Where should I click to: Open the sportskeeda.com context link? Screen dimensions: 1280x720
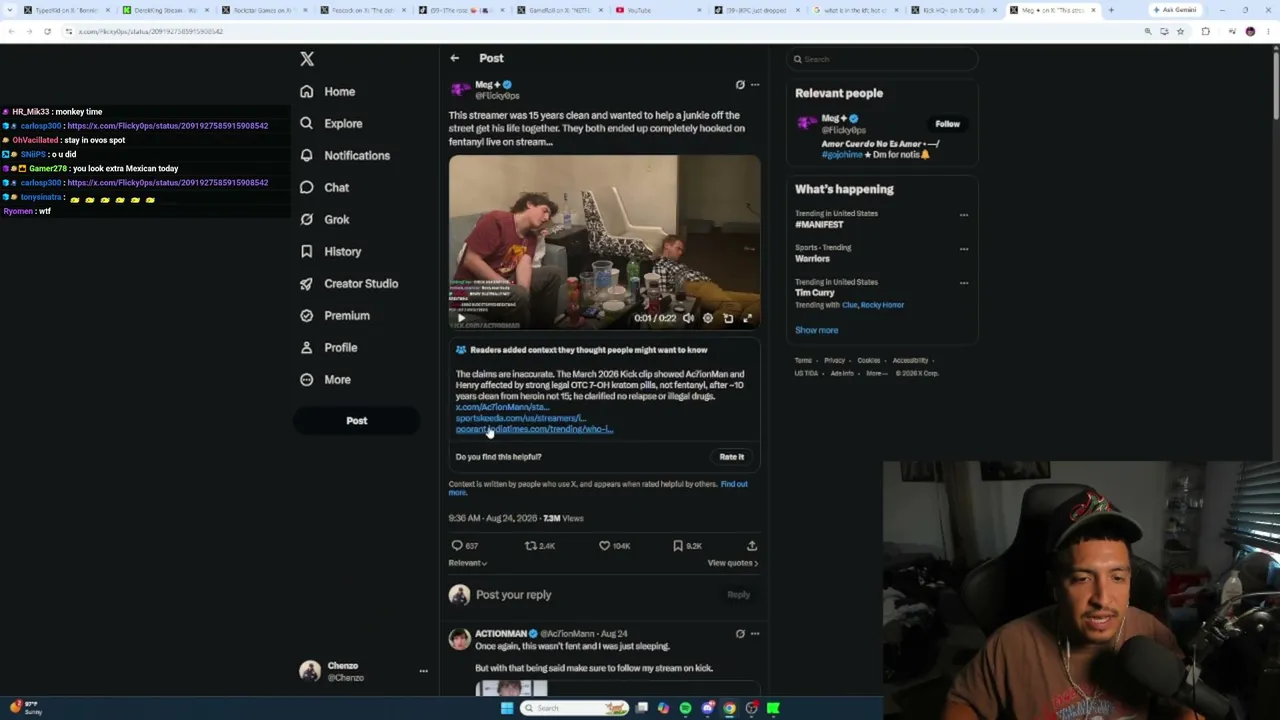tap(520, 418)
